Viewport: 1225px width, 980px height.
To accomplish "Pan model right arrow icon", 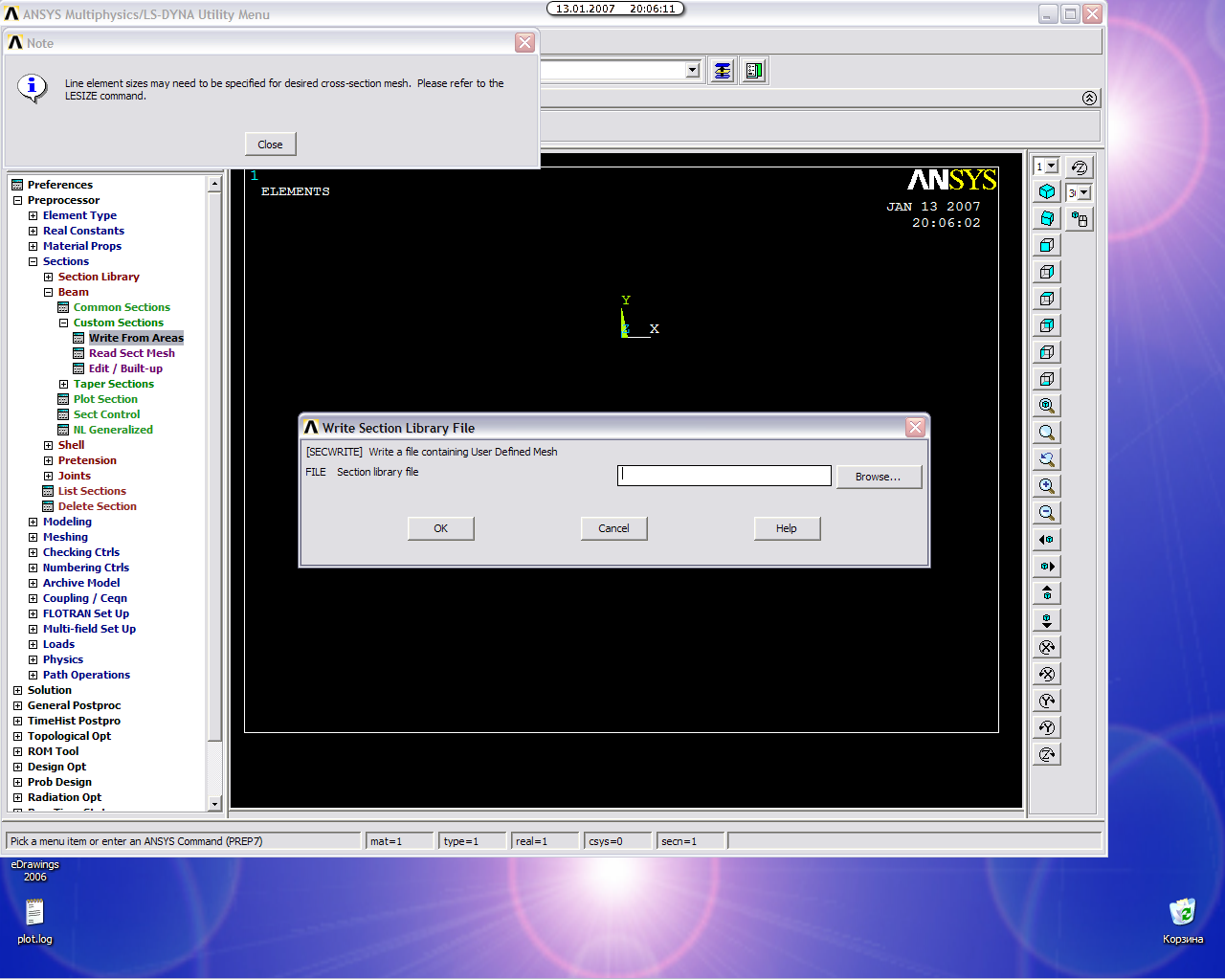I will [x=1047, y=567].
